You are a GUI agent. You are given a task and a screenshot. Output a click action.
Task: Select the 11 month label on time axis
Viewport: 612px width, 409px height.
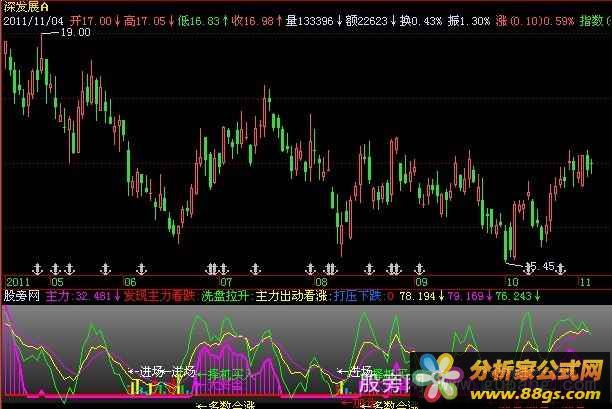(585, 282)
